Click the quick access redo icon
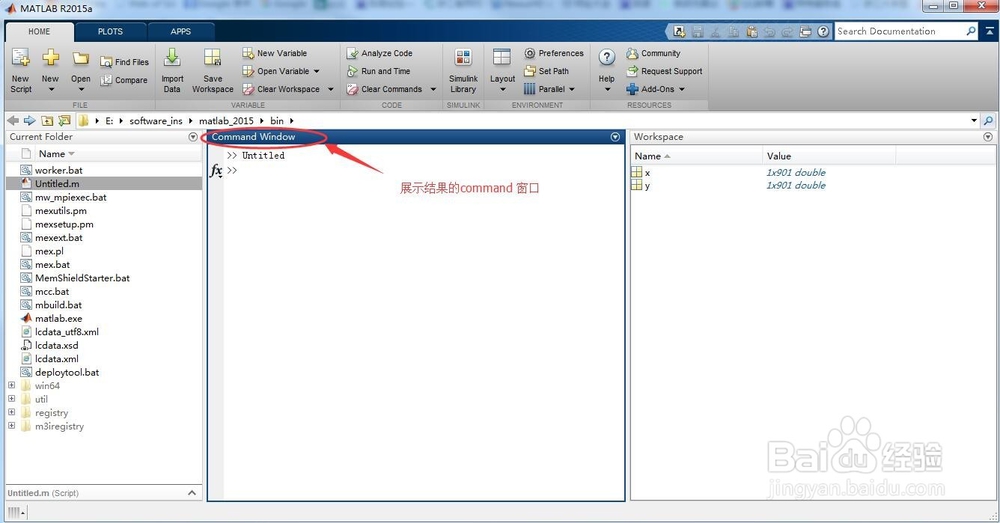This screenshot has width=1000, height=523. (788, 31)
